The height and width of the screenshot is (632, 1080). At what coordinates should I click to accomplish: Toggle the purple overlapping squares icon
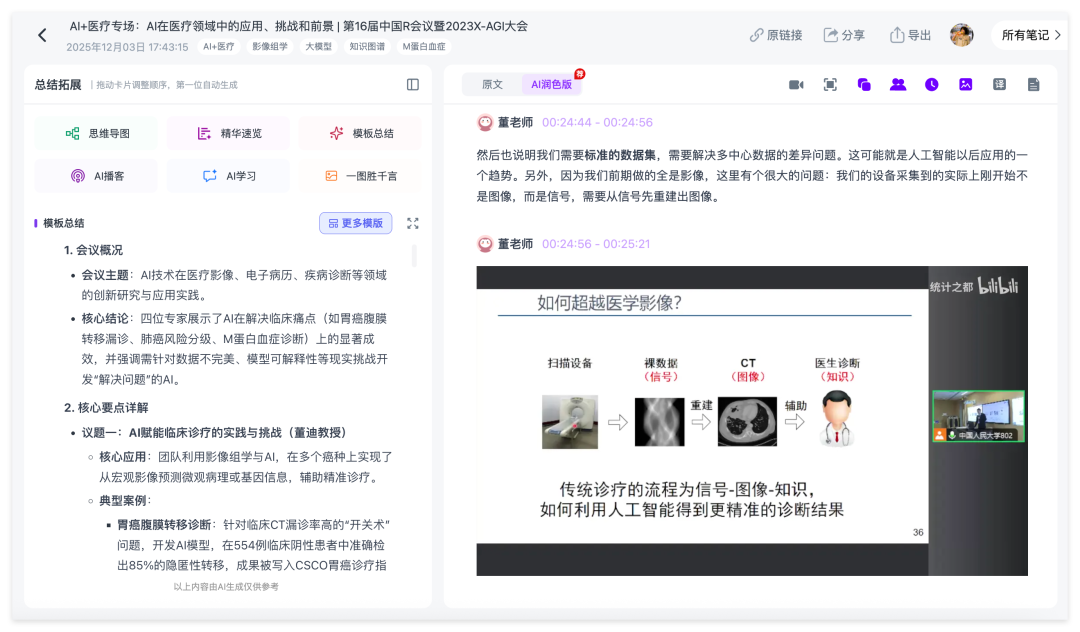[x=864, y=85]
